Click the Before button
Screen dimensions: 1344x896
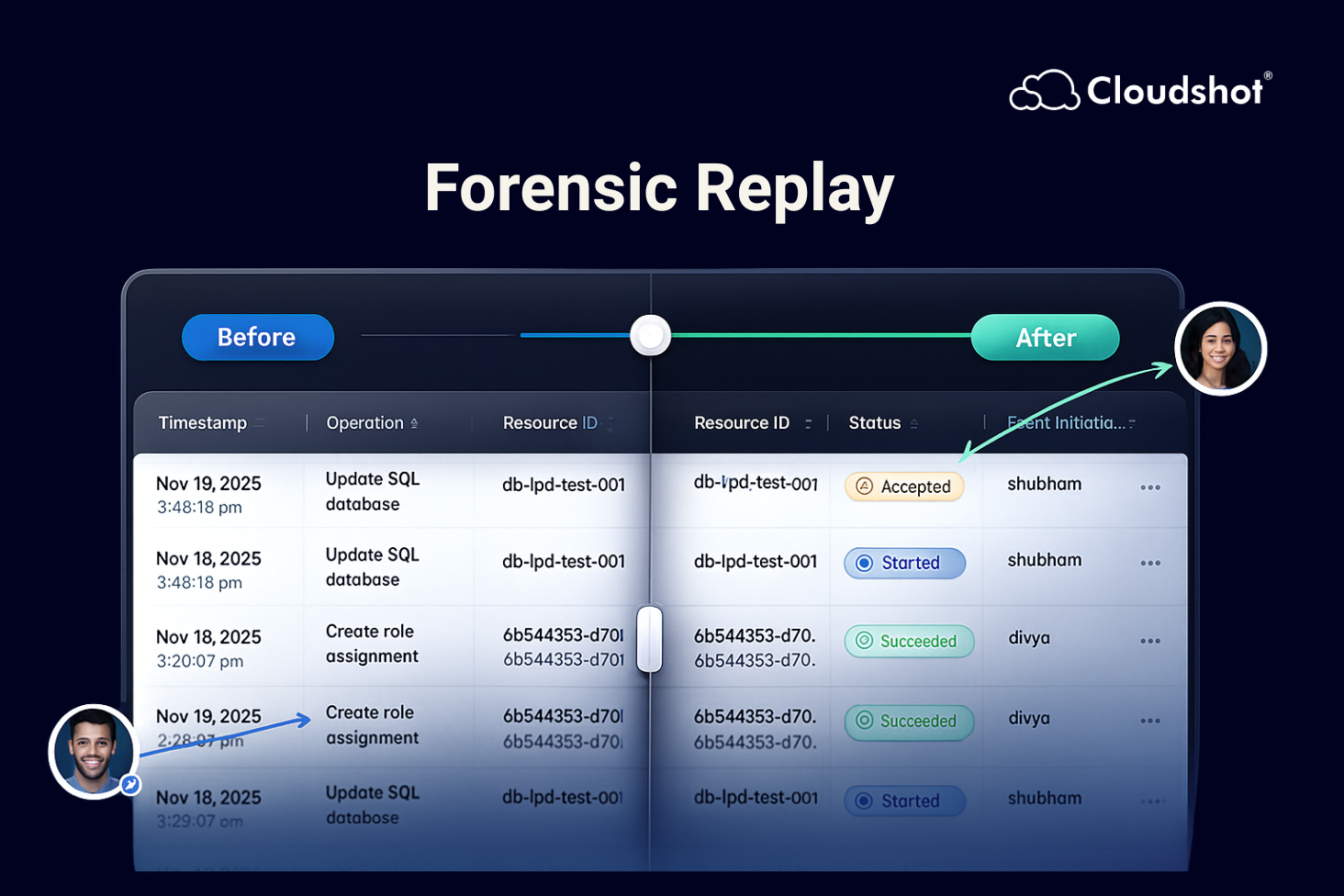pyautogui.click(x=257, y=337)
